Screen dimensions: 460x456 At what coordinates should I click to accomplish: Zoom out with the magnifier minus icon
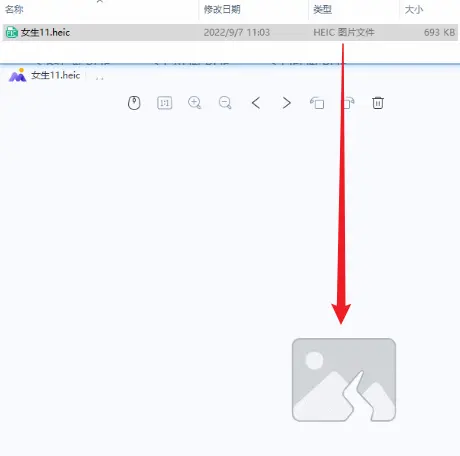pos(225,103)
